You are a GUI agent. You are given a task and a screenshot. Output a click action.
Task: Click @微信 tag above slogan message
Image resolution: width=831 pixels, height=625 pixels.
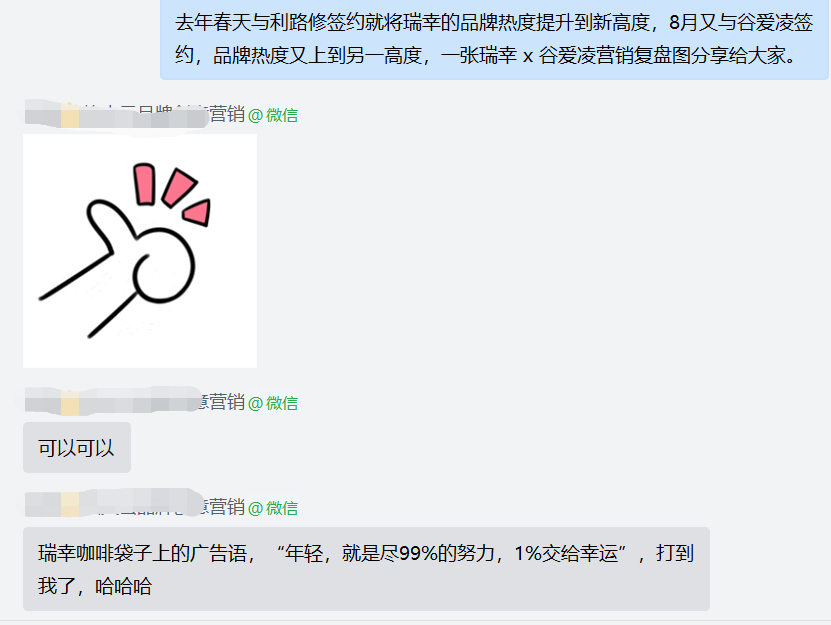pyautogui.click(x=273, y=508)
